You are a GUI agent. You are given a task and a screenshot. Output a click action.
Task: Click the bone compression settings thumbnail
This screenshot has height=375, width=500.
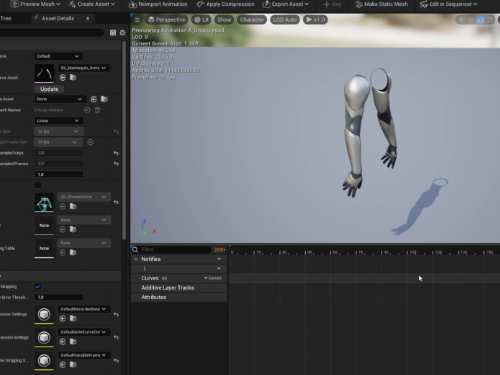(44, 314)
